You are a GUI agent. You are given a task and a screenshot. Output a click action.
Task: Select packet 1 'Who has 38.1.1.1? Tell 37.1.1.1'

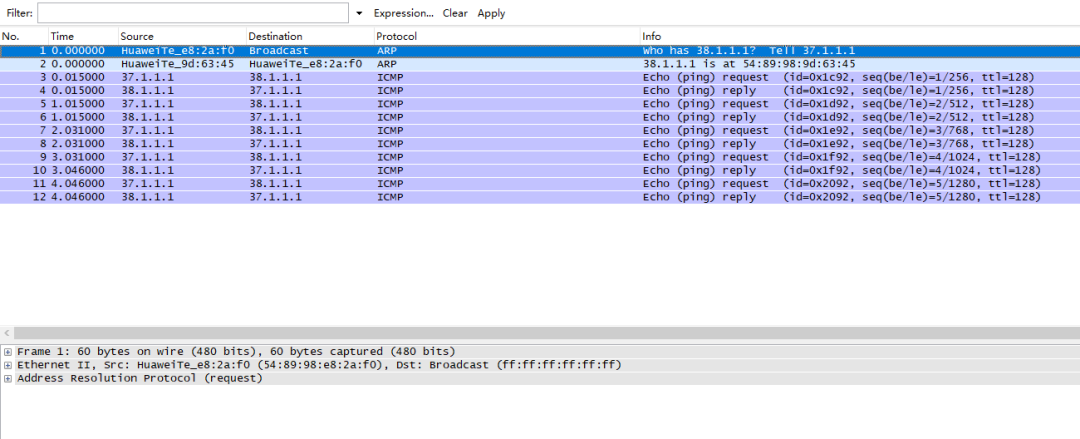click(540, 51)
